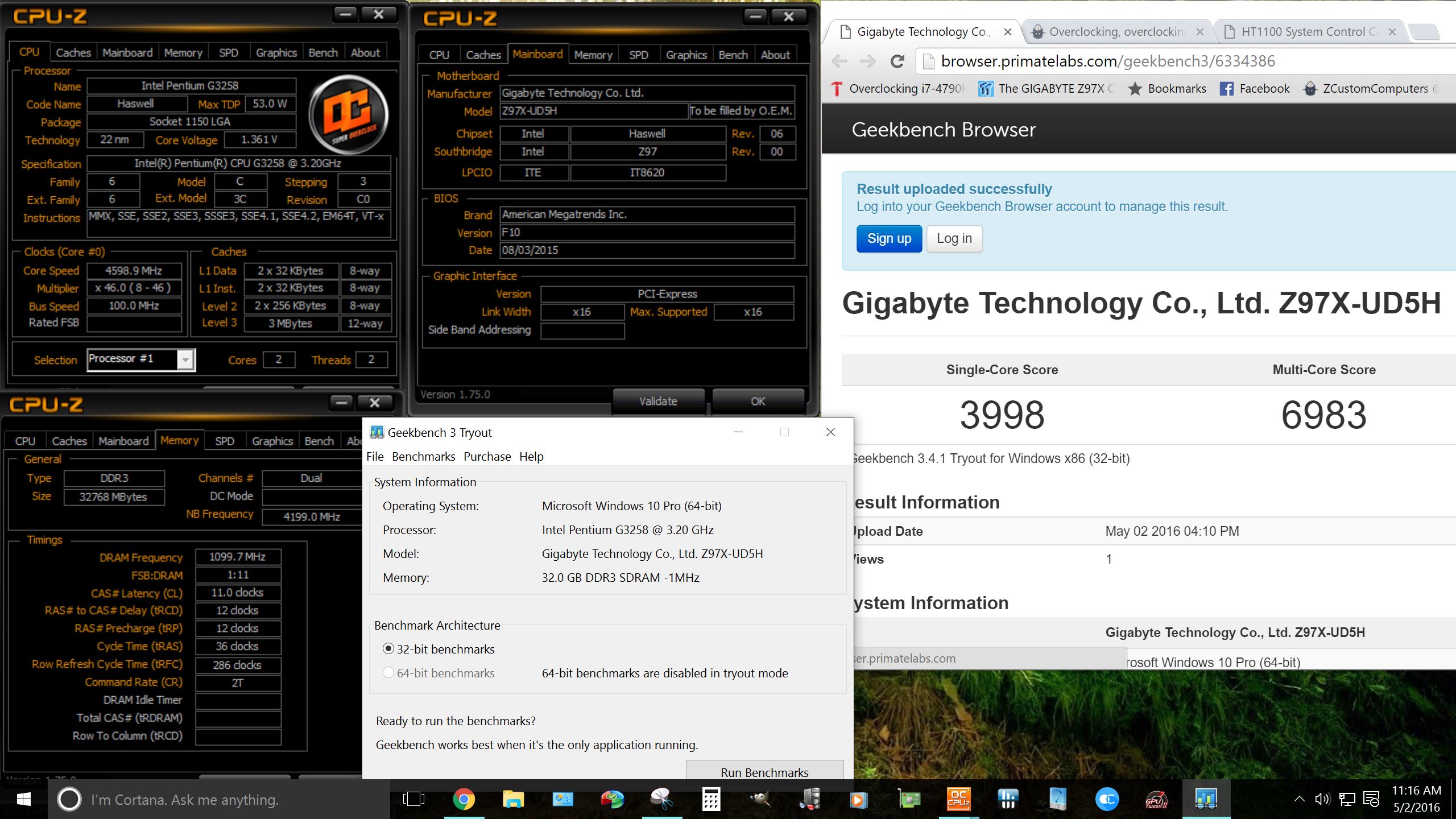The image size is (1456, 819).
Task: Open File Explorer from the taskbar
Action: 513,800
